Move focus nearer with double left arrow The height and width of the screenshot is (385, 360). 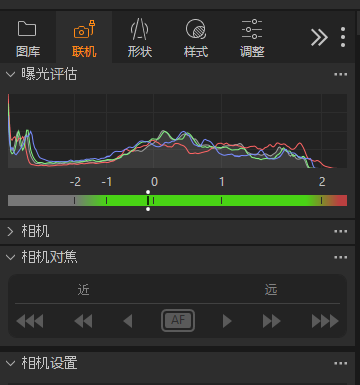point(83,321)
